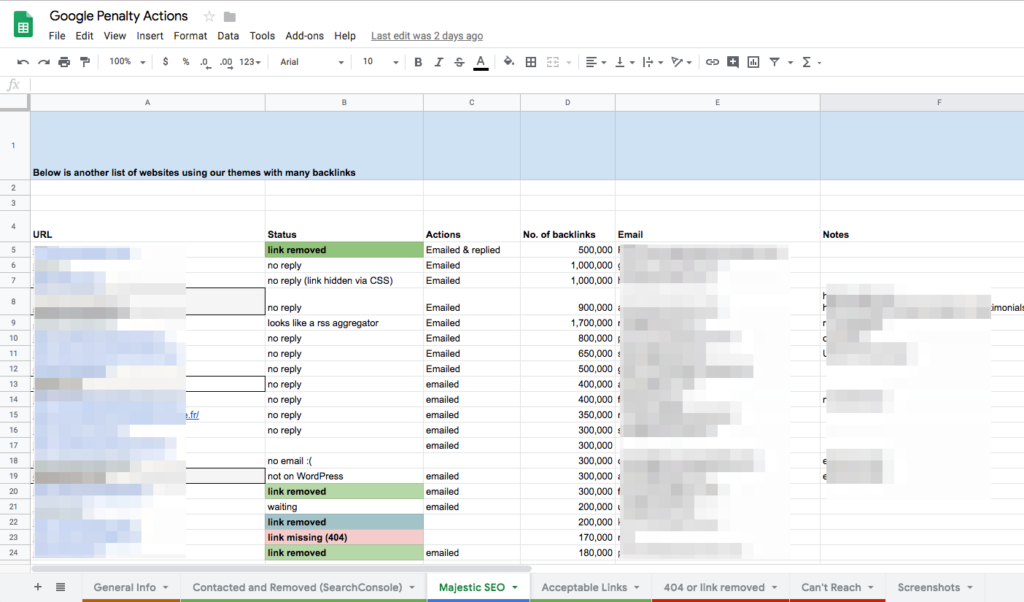Select the 'looks like a rss aggregator' cell

pos(344,323)
